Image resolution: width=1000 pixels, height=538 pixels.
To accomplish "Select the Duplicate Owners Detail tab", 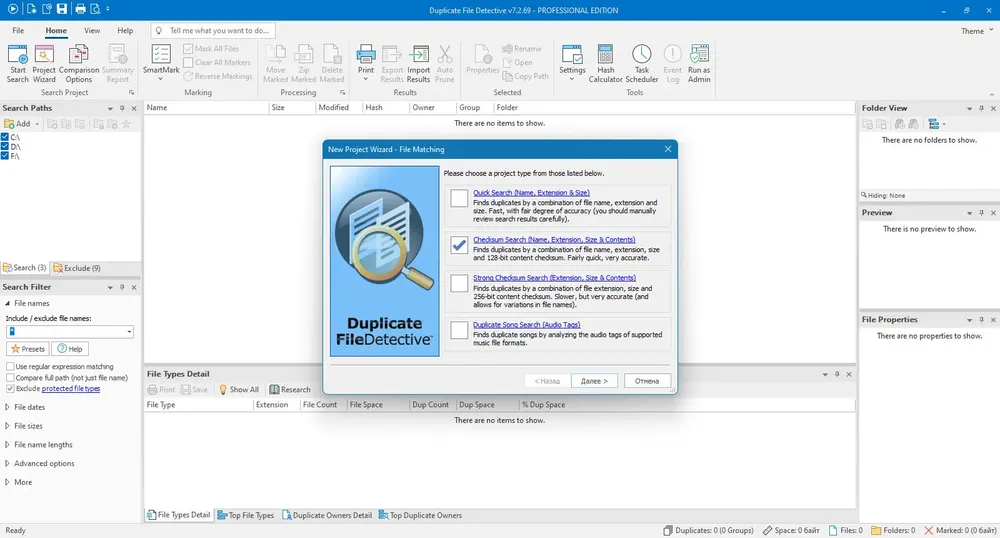I will click(x=327, y=515).
